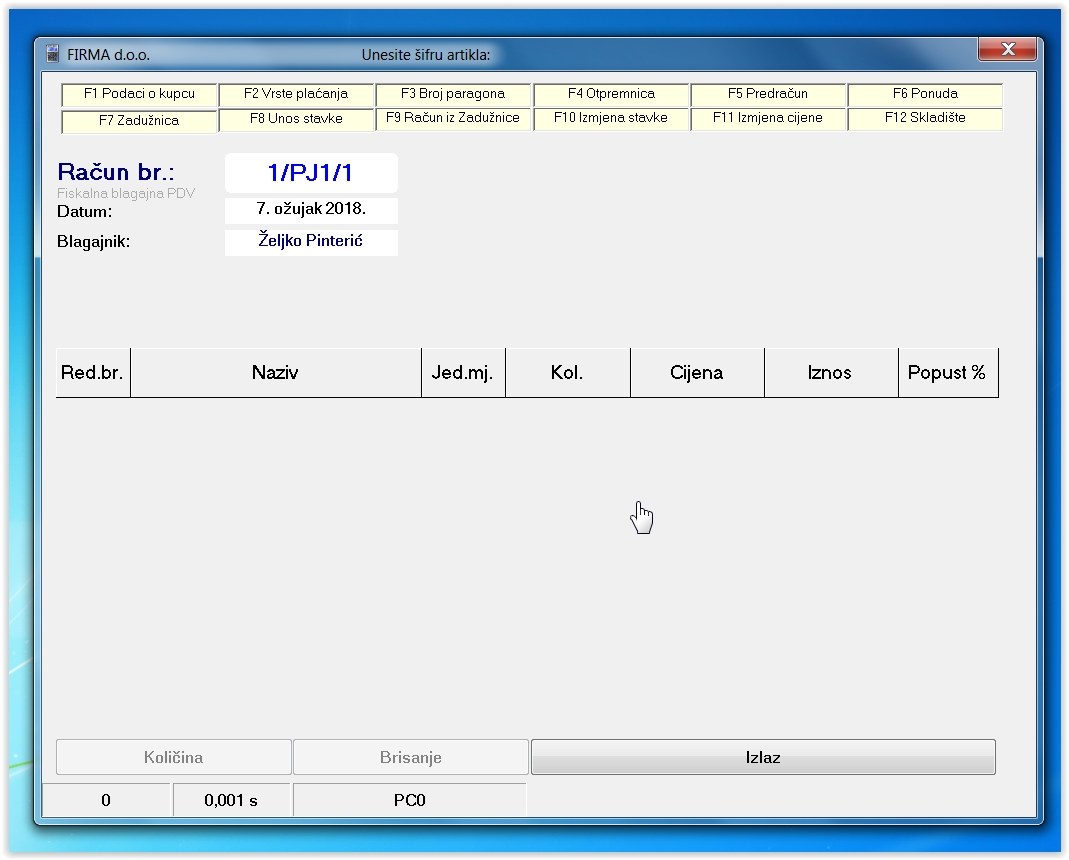Image resolution: width=1069 pixels, height=860 pixels.
Task: Choose F5 Predračun
Action: (x=768, y=94)
